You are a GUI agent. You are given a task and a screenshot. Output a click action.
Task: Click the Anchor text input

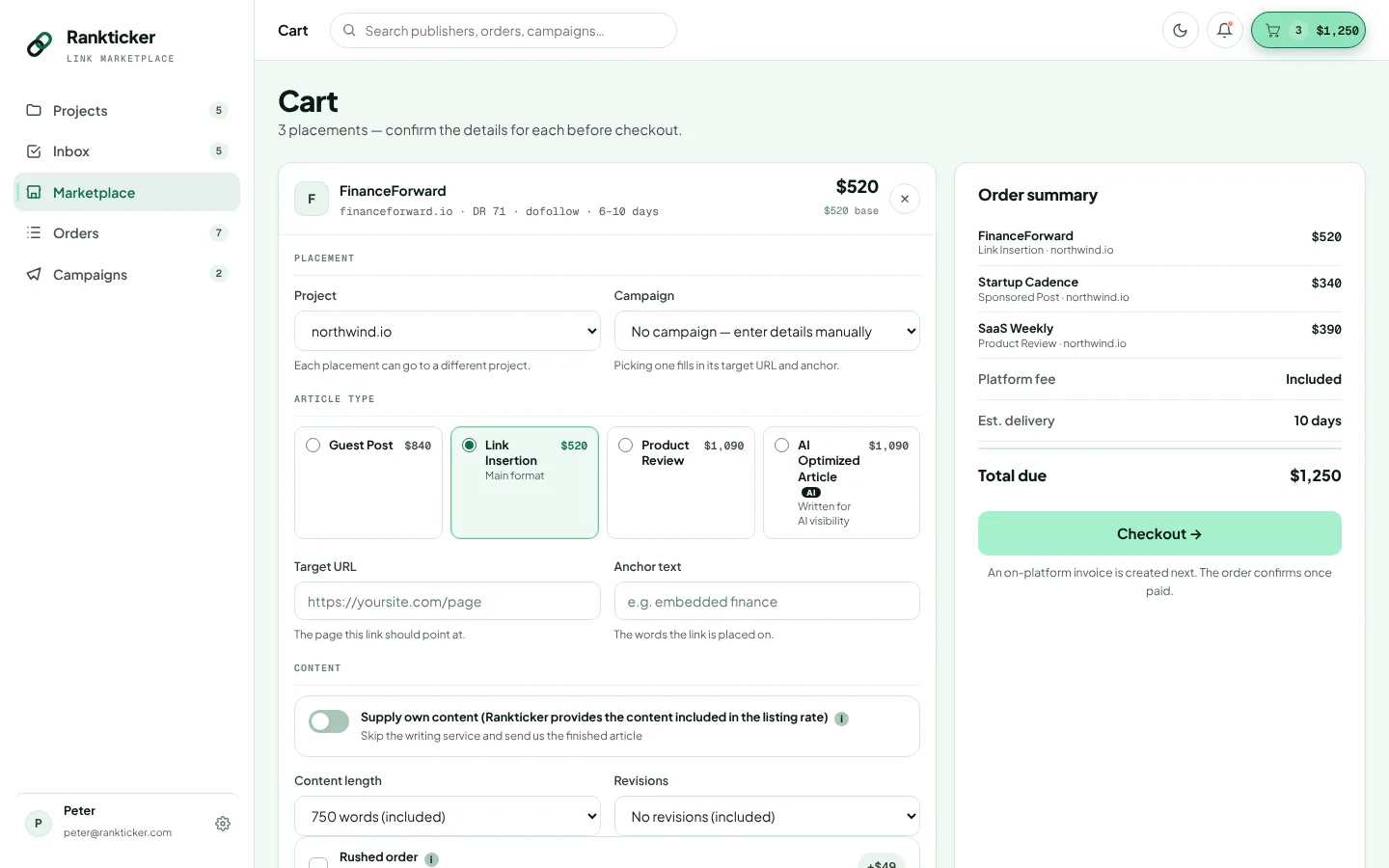[767, 601]
